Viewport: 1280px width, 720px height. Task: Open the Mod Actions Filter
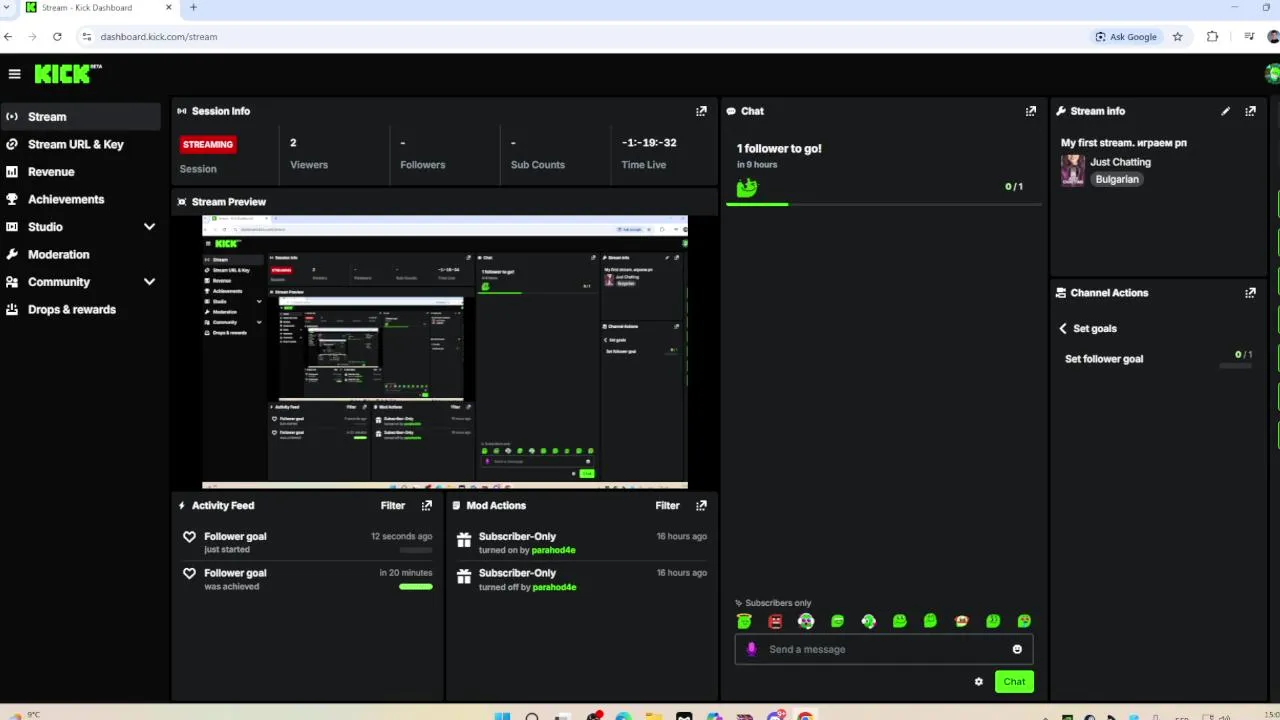point(667,505)
